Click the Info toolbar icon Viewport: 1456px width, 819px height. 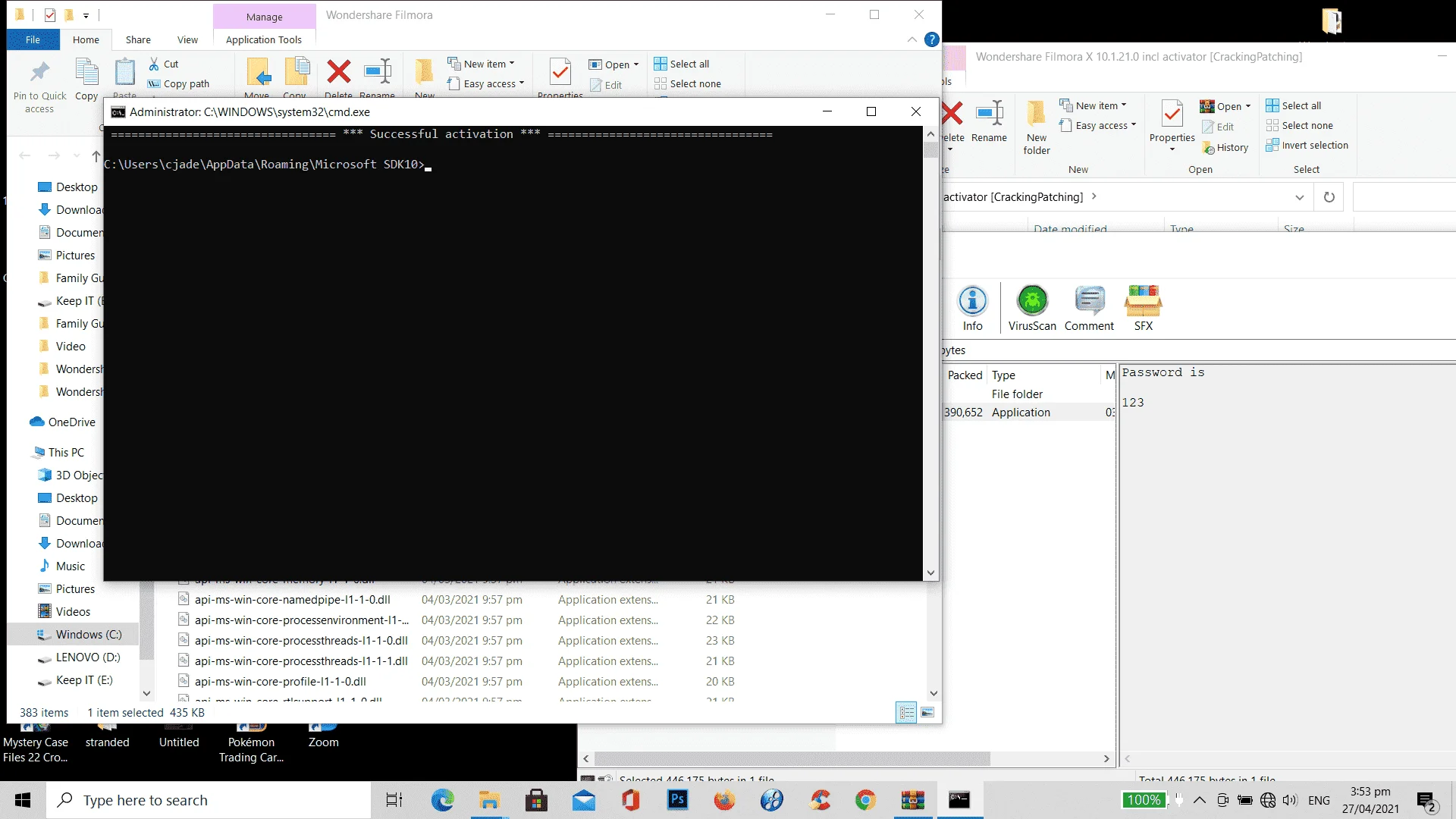(972, 308)
